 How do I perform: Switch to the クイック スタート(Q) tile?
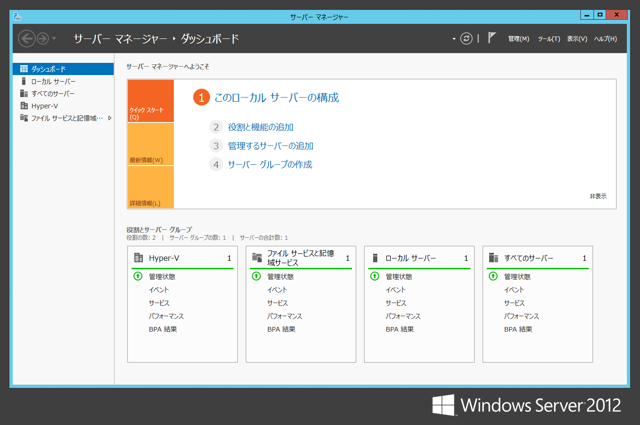[x=151, y=101]
